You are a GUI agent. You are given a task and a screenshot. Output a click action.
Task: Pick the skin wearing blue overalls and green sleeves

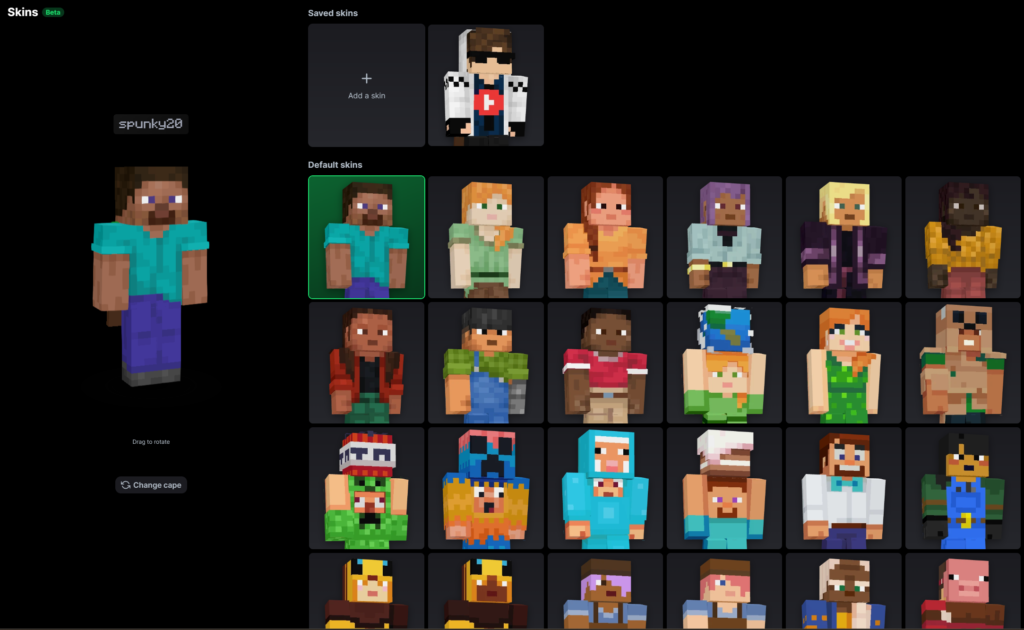485,363
